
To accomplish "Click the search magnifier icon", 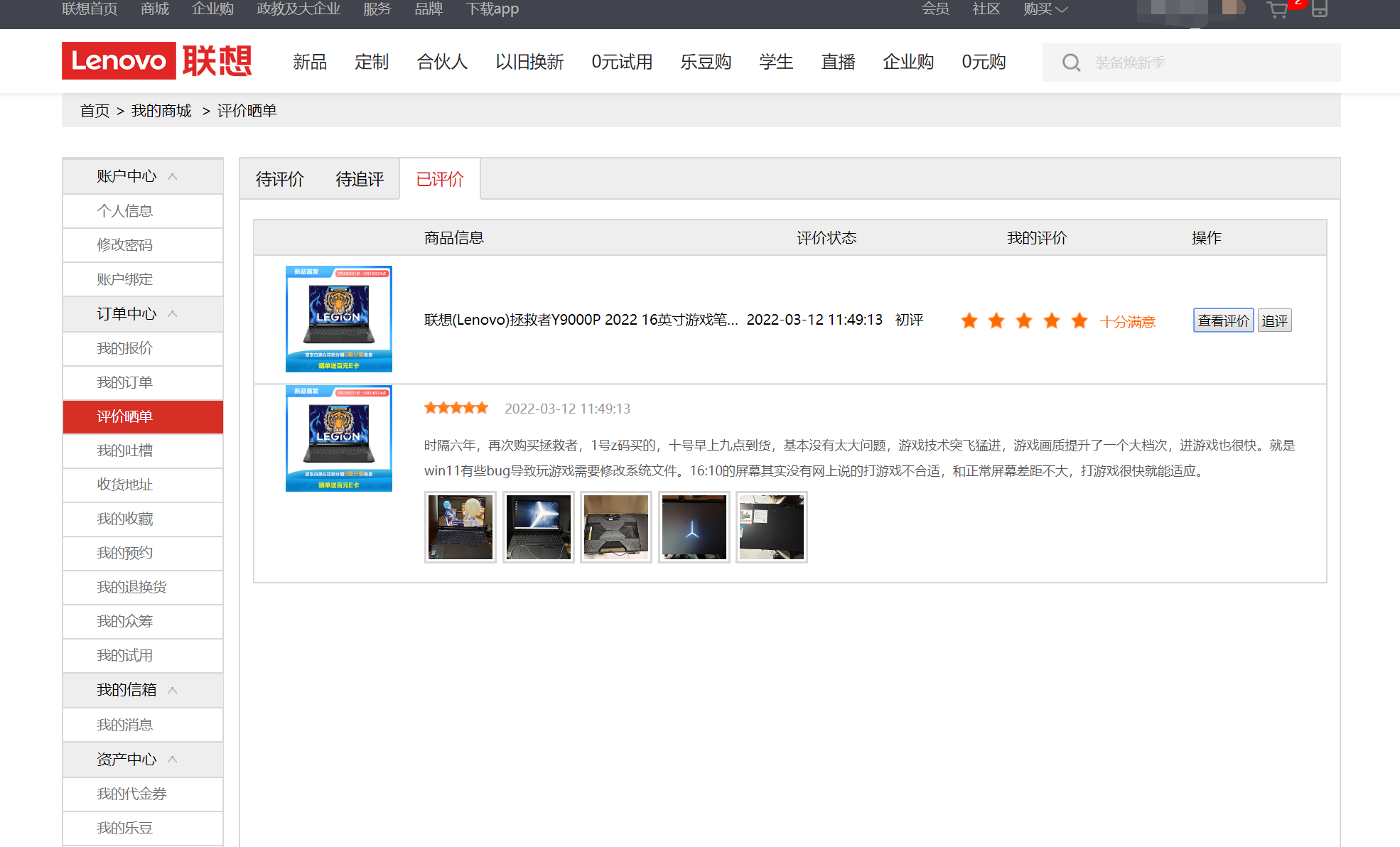I will tap(1071, 63).
